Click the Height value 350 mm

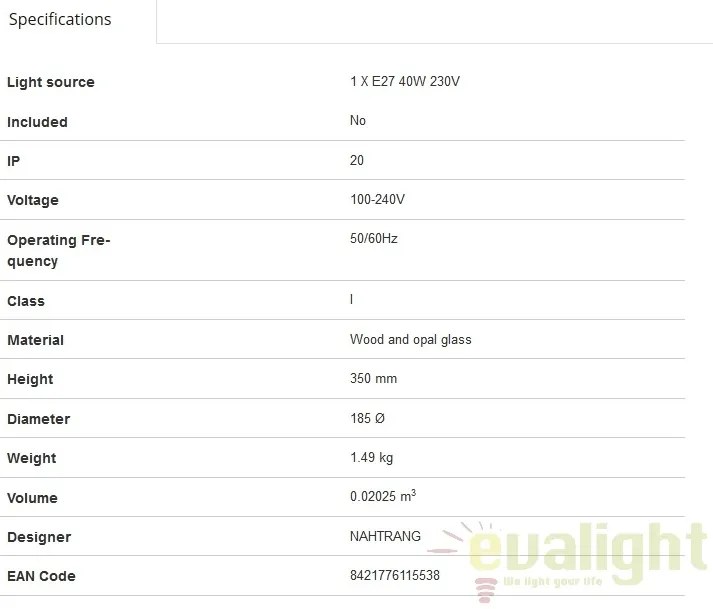coord(373,378)
